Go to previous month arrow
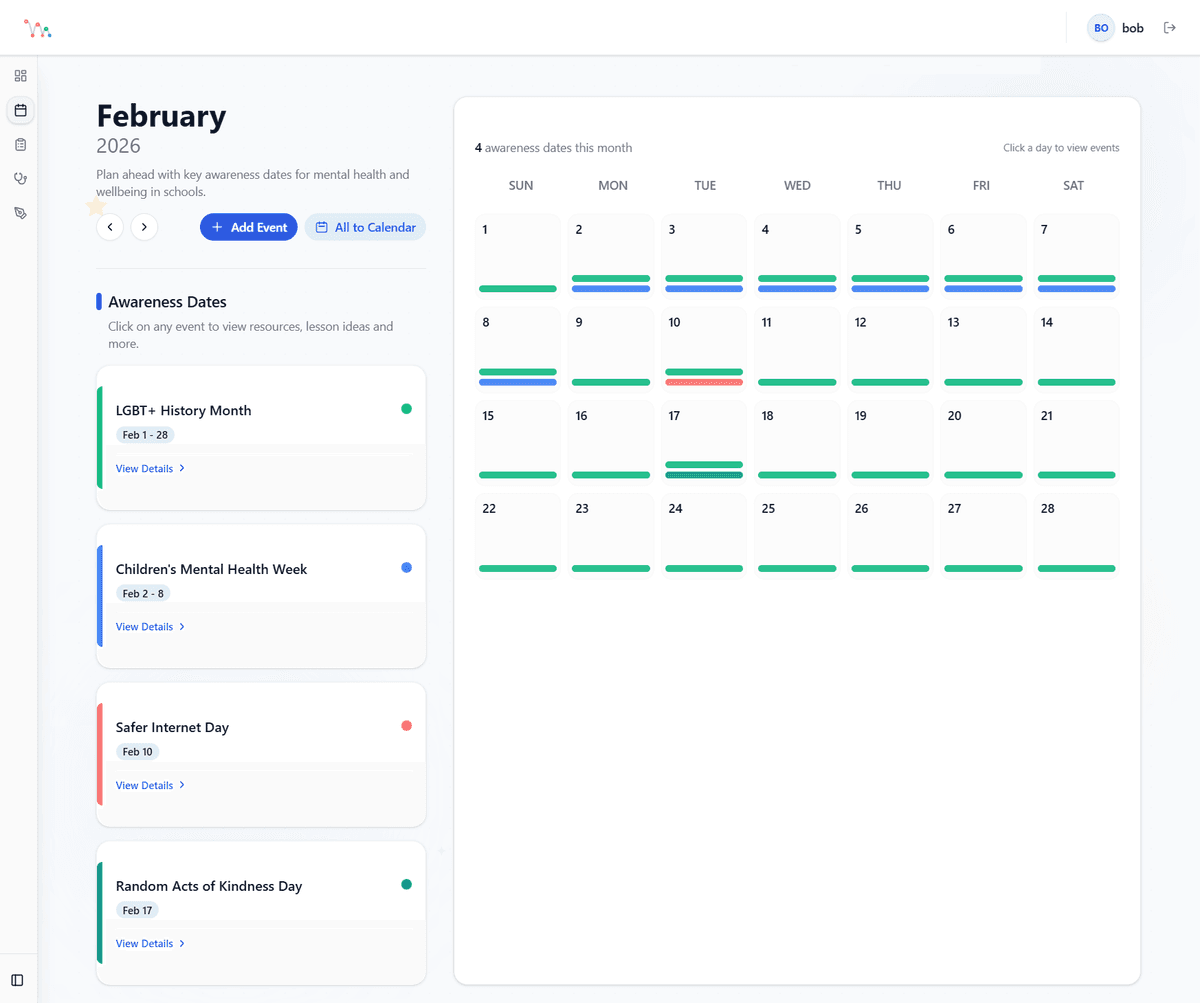The width and height of the screenshot is (1200, 1003). pos(110,227)
